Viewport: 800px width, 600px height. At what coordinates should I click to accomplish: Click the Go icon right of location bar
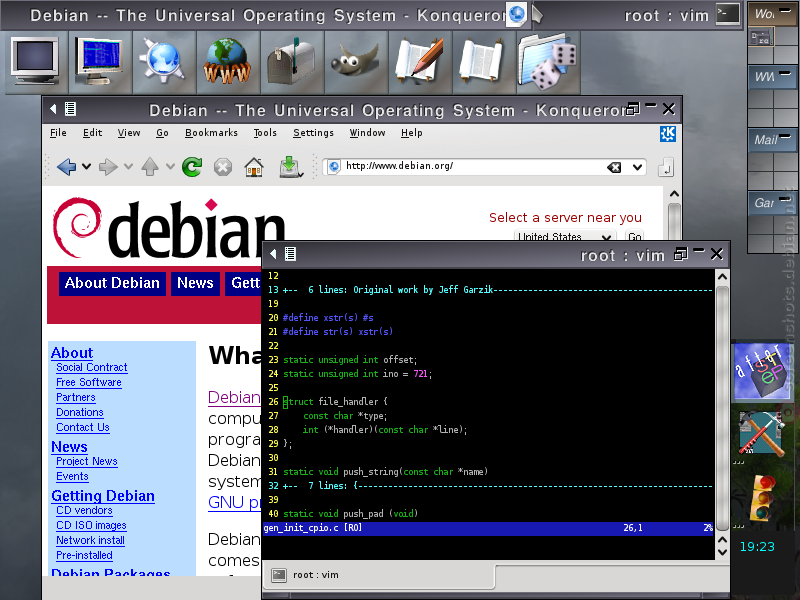pyautogui.click(x=666, y=167)
